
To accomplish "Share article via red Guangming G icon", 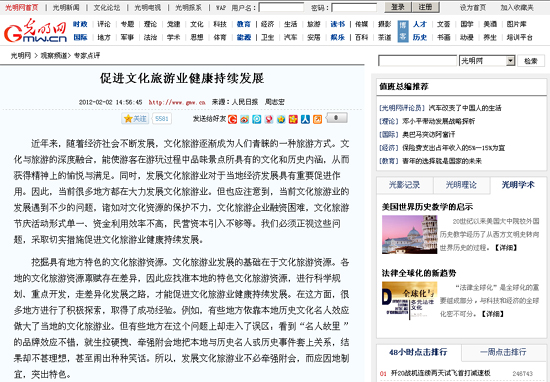I will [232, 119].
